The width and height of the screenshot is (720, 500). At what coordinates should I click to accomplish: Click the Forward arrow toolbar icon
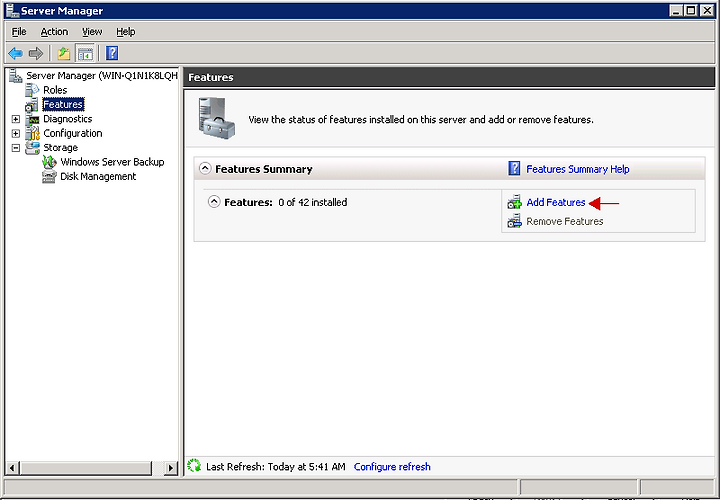point(35,53)
